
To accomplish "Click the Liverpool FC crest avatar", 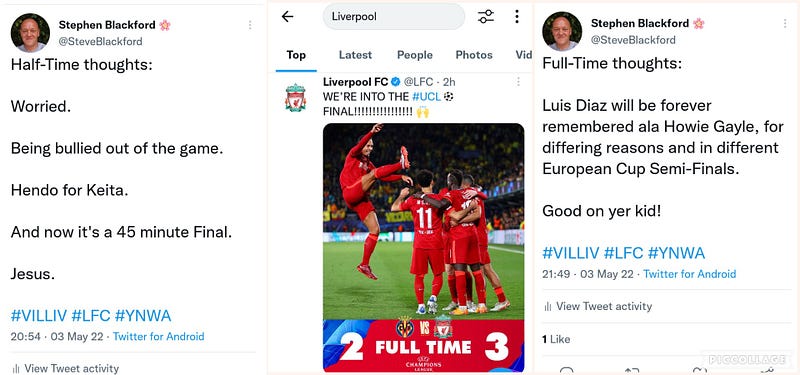I will coord(295,97).
